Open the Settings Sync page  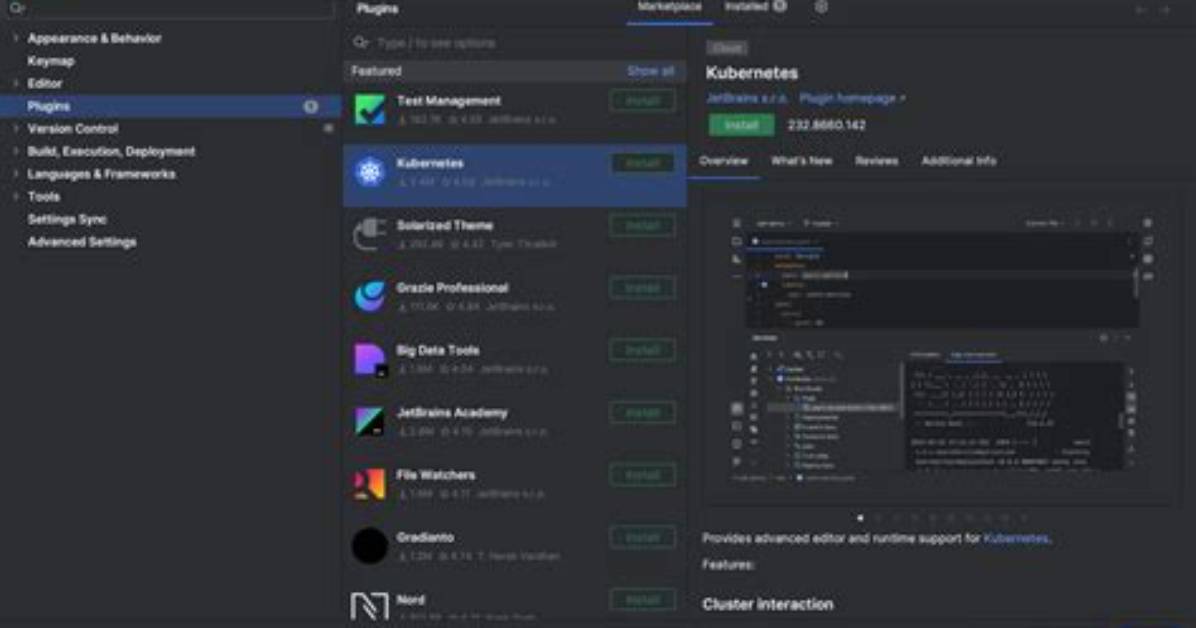[67, 219]
